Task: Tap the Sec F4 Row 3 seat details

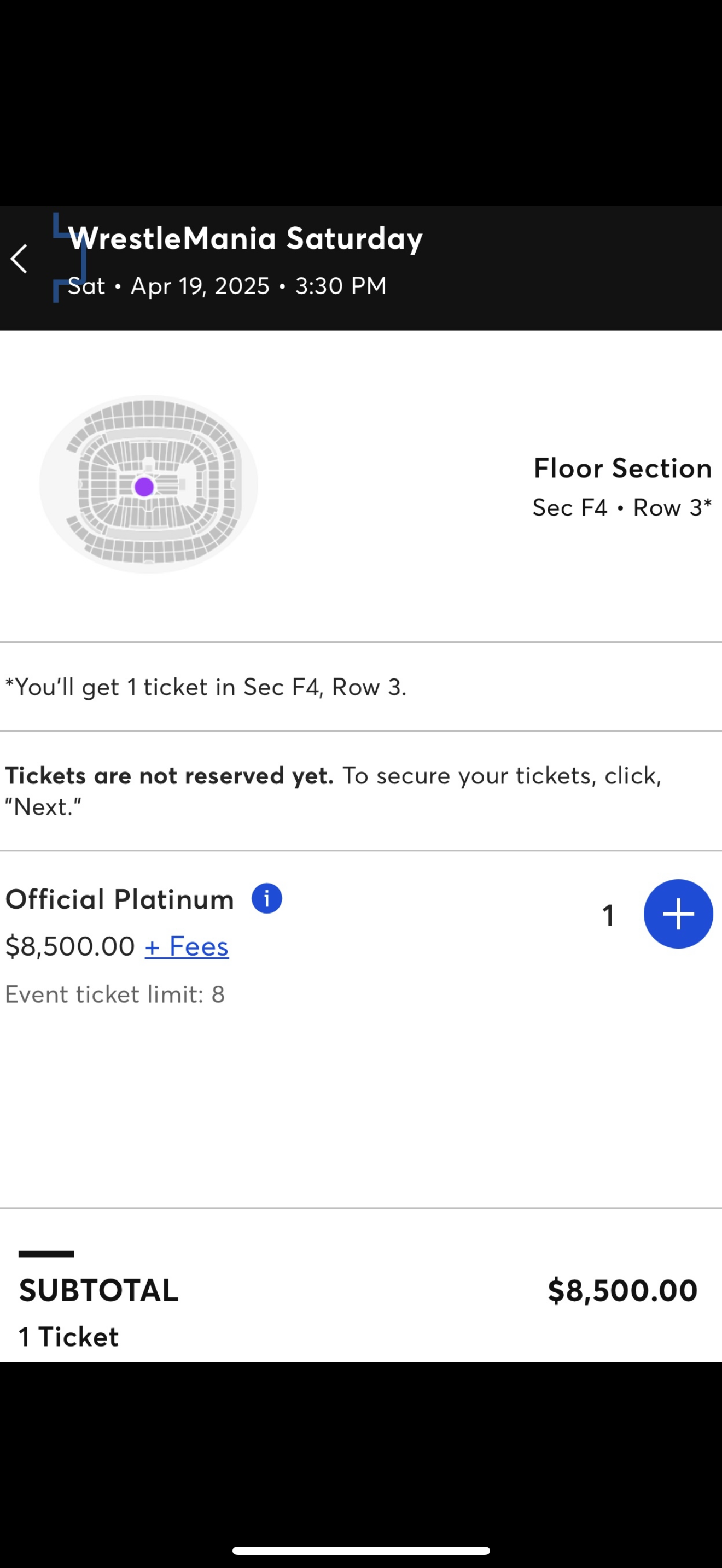Action: (x=621, y=508)
